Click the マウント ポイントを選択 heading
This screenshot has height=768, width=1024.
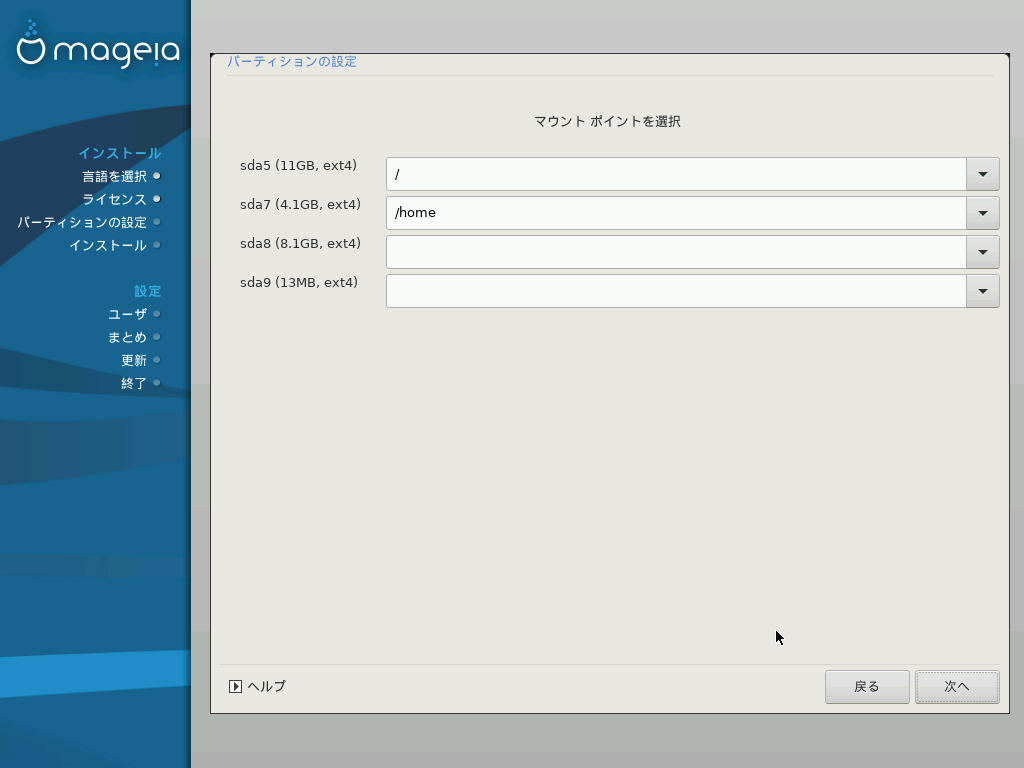[x=607, y=121]
